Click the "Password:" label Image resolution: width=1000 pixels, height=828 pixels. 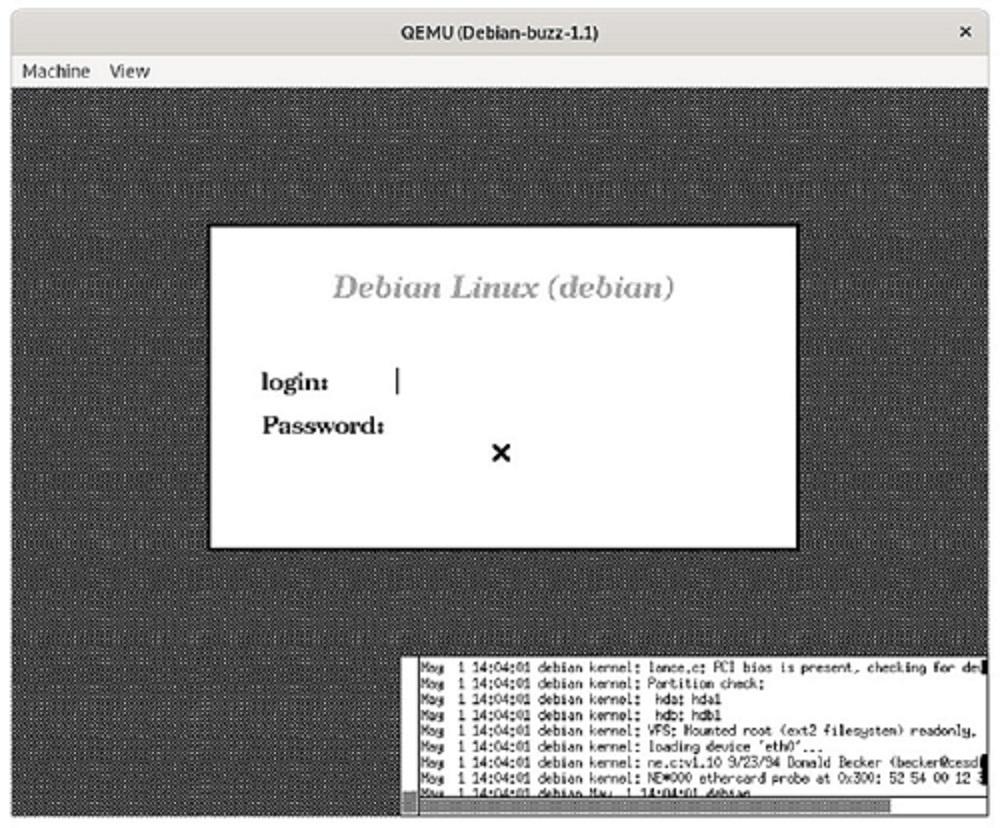[323, 426]
